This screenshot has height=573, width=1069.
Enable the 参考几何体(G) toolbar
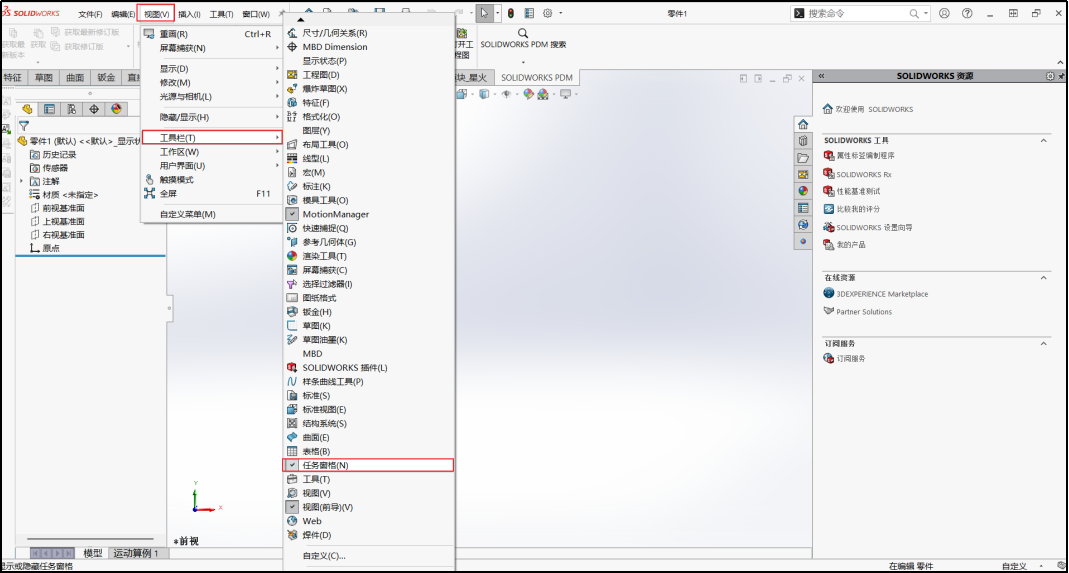pyautogui.click(x=368, y=242)
